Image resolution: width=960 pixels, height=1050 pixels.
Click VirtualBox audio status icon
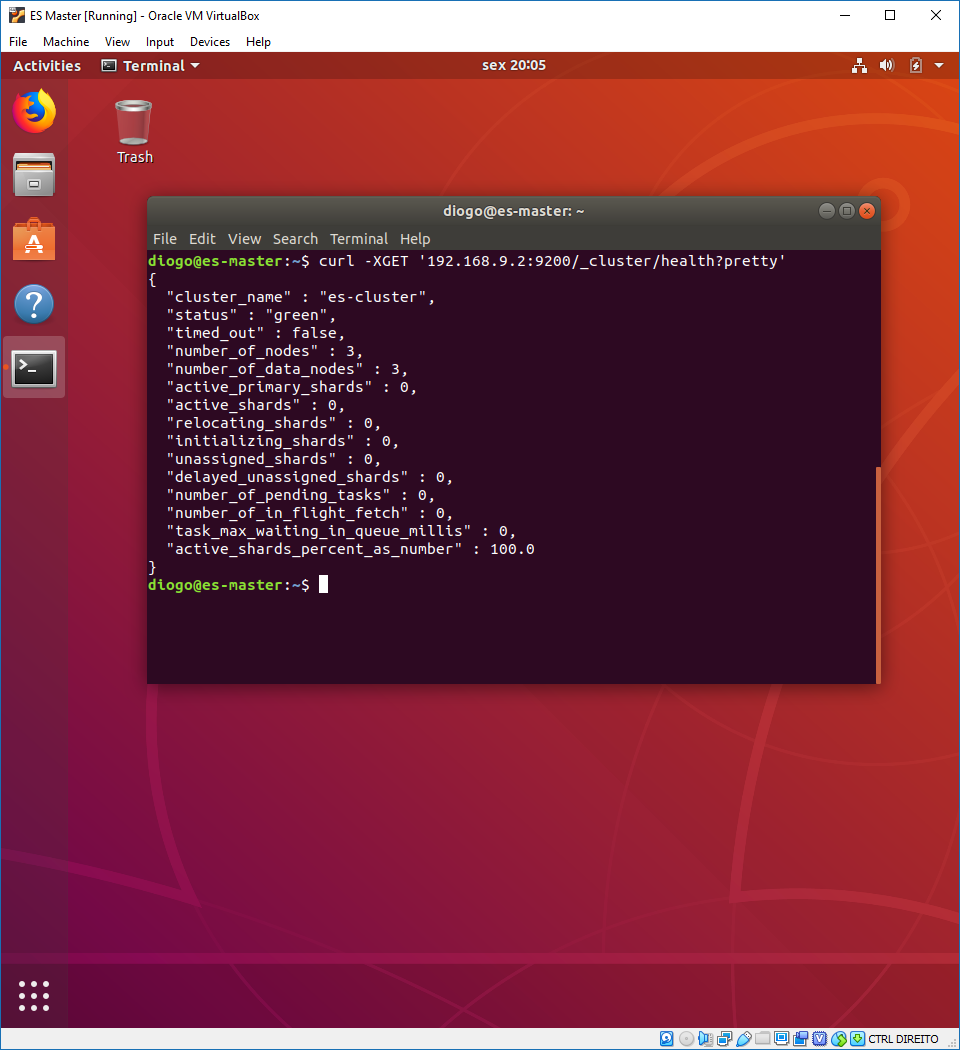[x=705, y=1039]
